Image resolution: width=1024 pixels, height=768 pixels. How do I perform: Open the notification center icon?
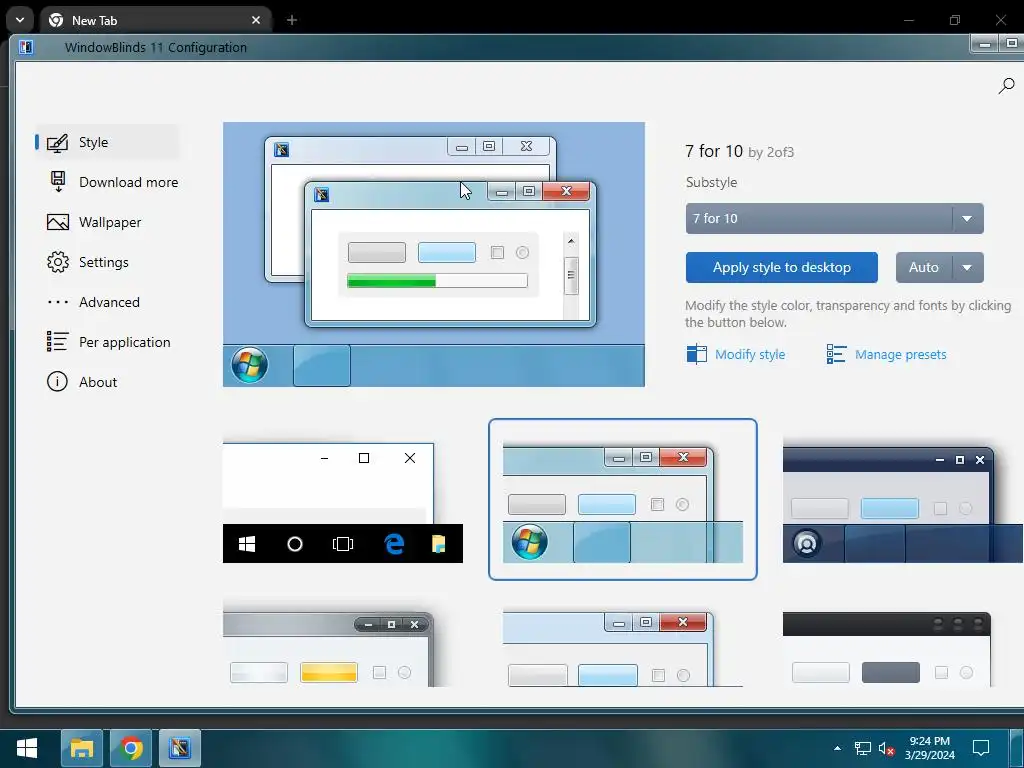click(x=981, y=748)
